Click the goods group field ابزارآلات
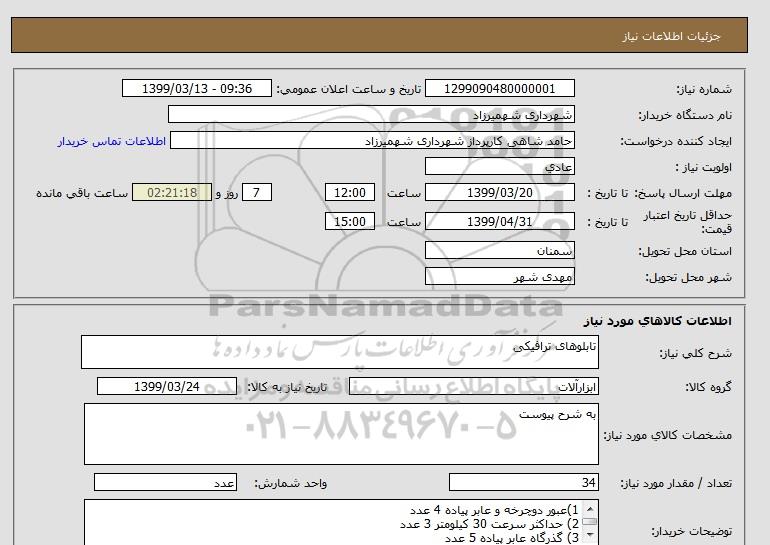Screen dimensions: 770x545 tap(473, 386)
